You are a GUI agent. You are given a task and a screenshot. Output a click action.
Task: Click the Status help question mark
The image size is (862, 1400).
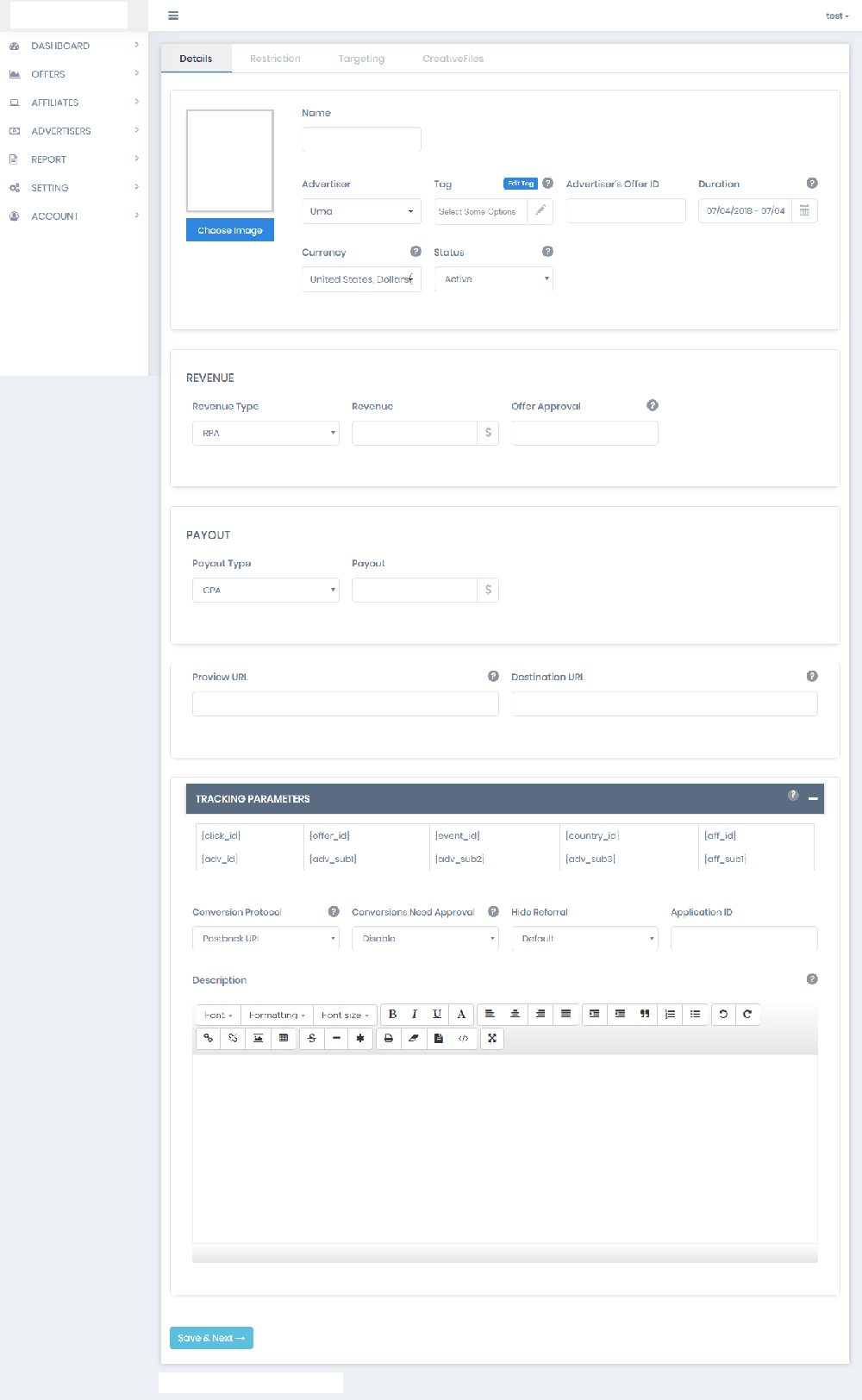tap(547, 252)
